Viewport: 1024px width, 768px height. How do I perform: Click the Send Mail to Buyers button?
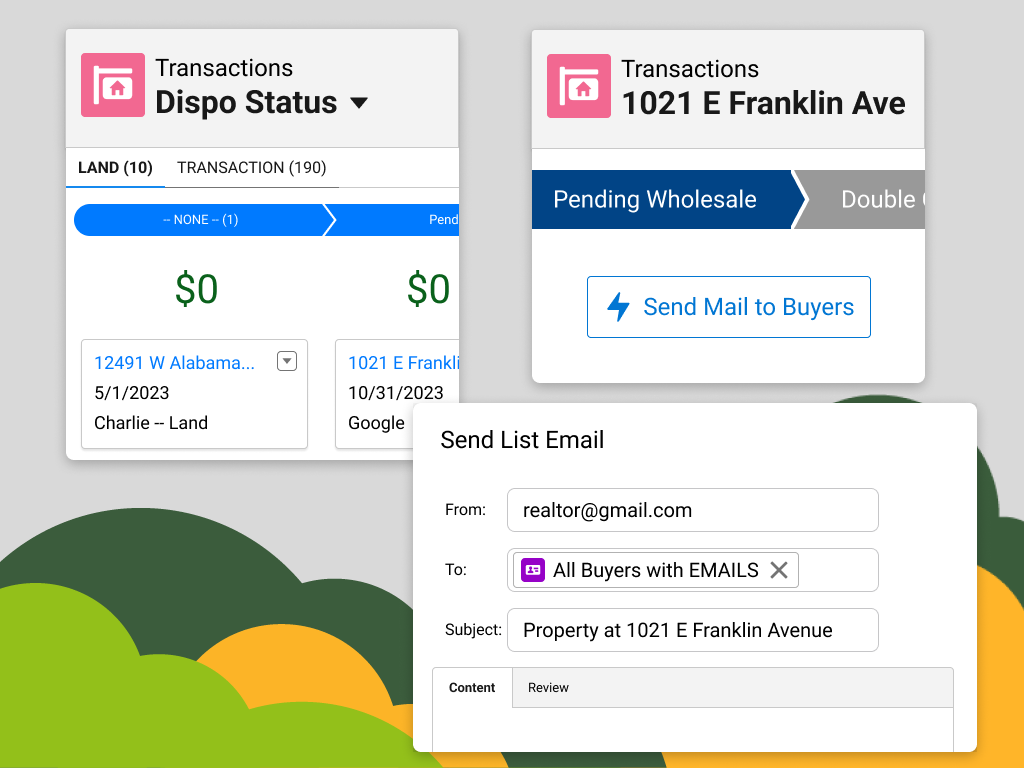[728, 307]
